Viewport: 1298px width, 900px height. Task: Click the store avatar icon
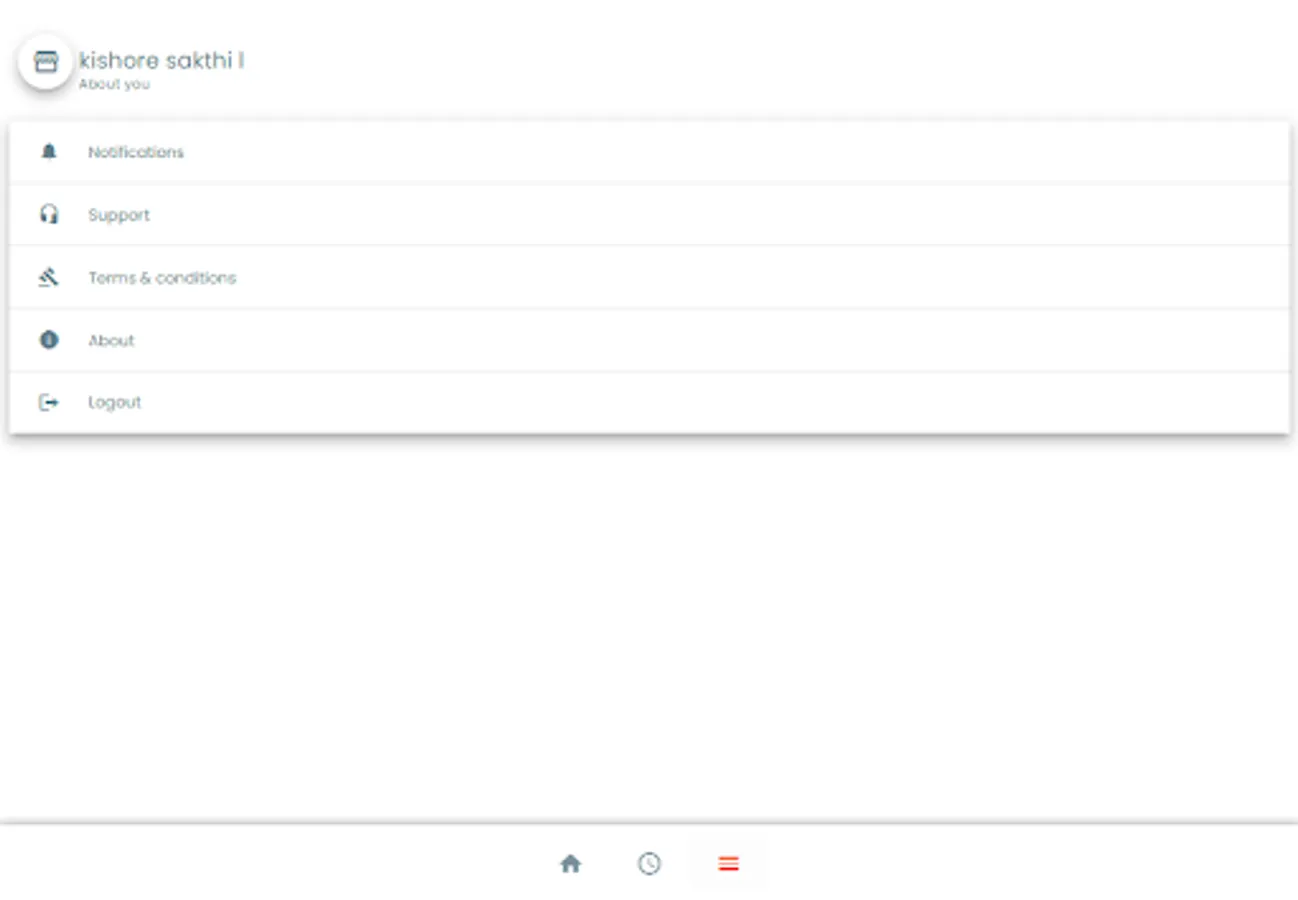coord(46,62)
